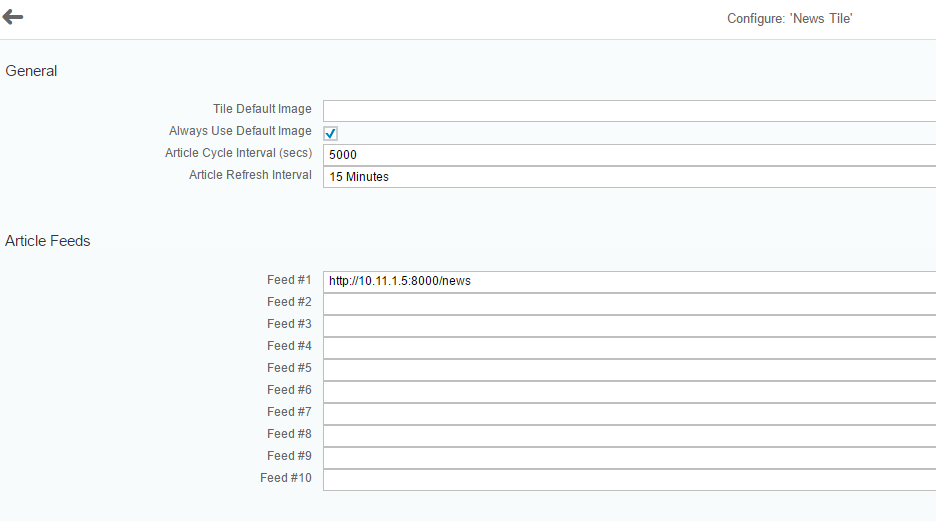
Task: Click the General section heading
Action: (31, 71)
